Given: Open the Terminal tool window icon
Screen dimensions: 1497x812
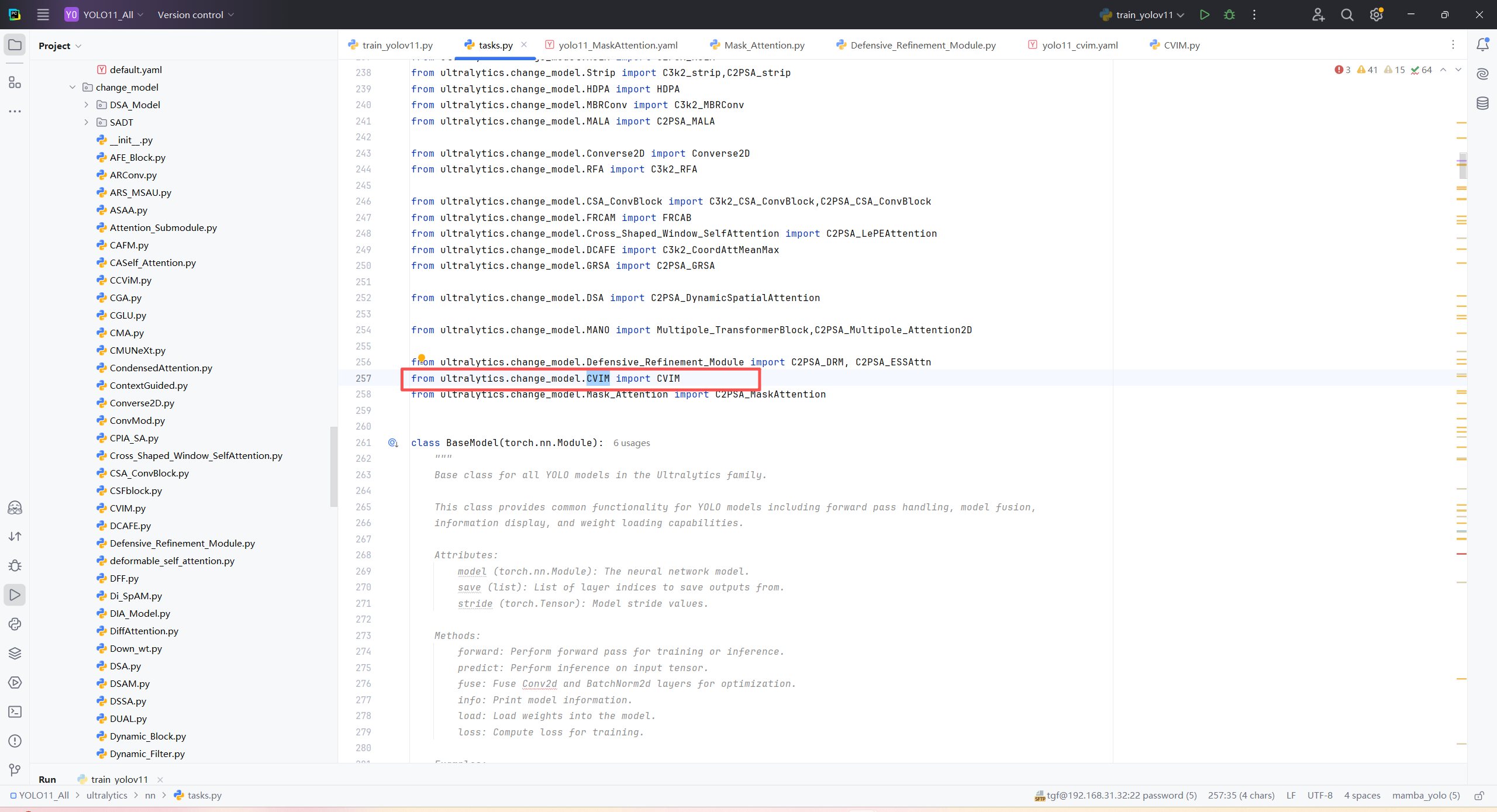Looking at the screenshot, I should pyautogui.click(x=15, y=711).
